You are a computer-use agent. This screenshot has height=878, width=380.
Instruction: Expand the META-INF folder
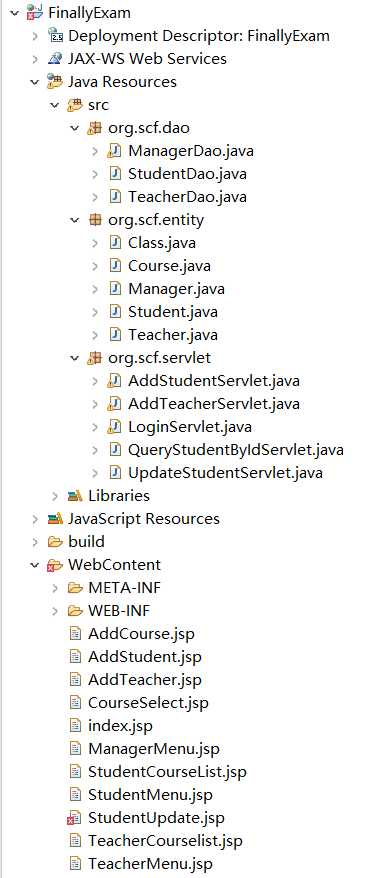tap(55, 588)
